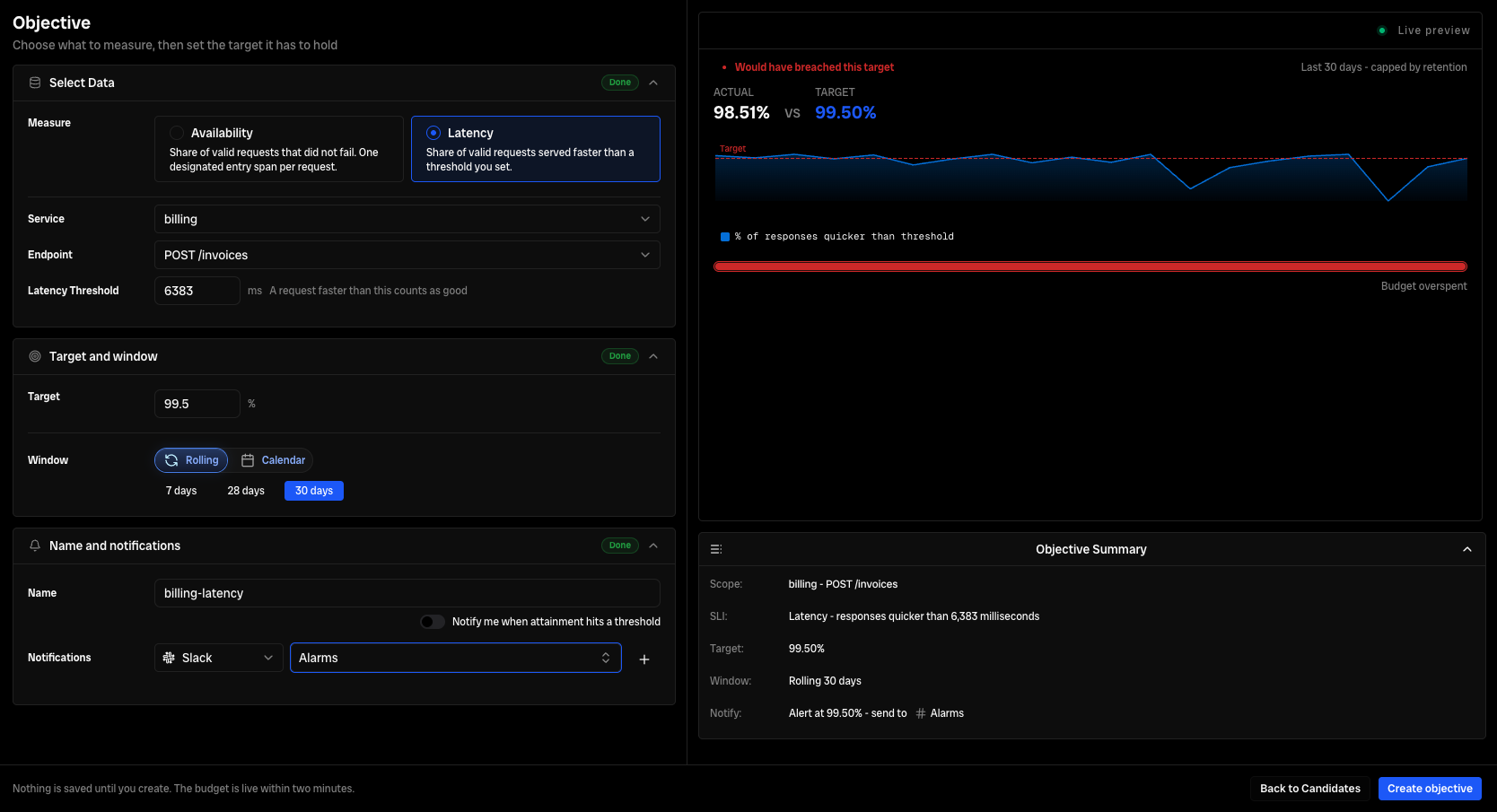Click the hash icon before Alarms in summary
1497x812 pixels.
pyautogui.click(x=921, y=713)
